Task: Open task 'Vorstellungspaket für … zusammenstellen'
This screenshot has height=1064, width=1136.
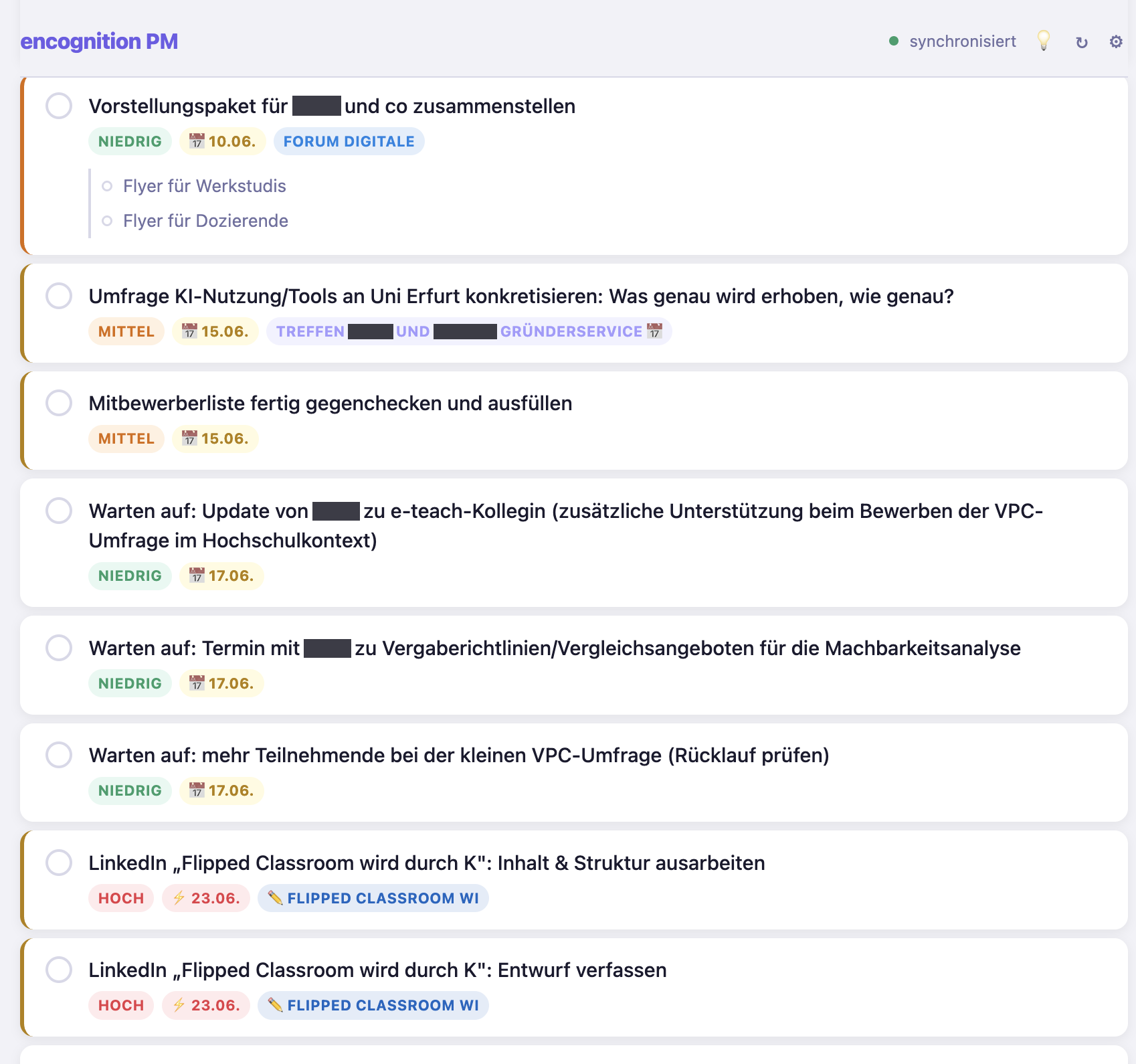Action: (x=332, y=106)
